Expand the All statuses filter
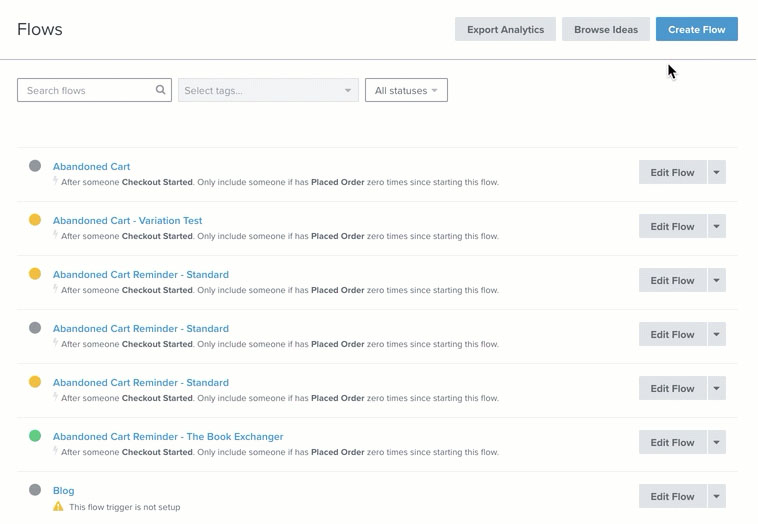The image size is (758, 524). [x=406, y=90]
